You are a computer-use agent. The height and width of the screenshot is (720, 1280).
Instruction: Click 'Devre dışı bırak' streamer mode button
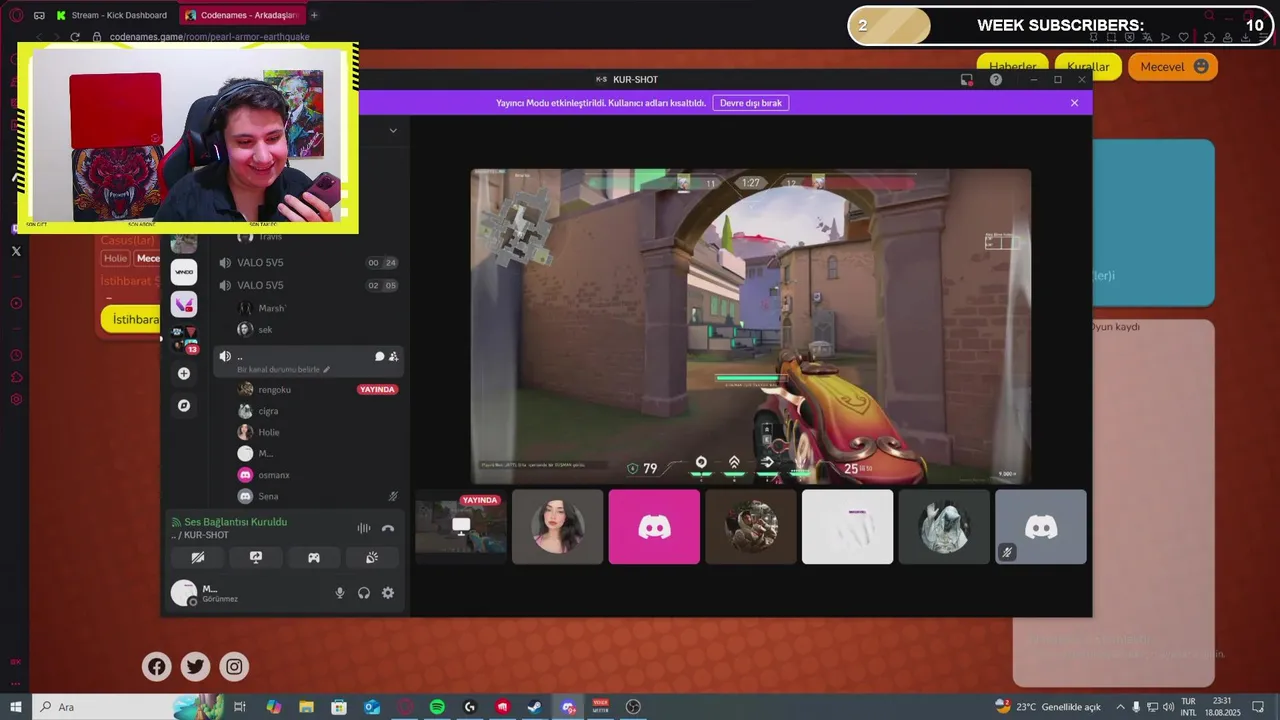pyautogui.click(x=751, y=103)
